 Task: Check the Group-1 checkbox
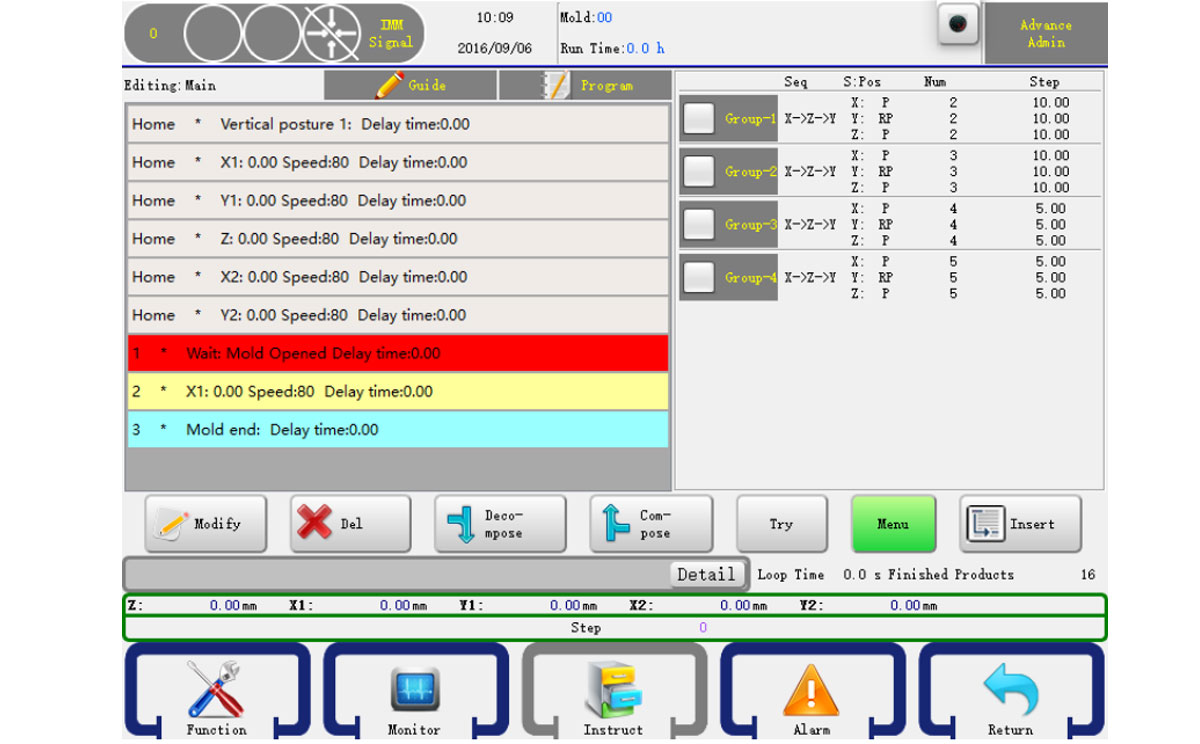[x=698, y=119]
